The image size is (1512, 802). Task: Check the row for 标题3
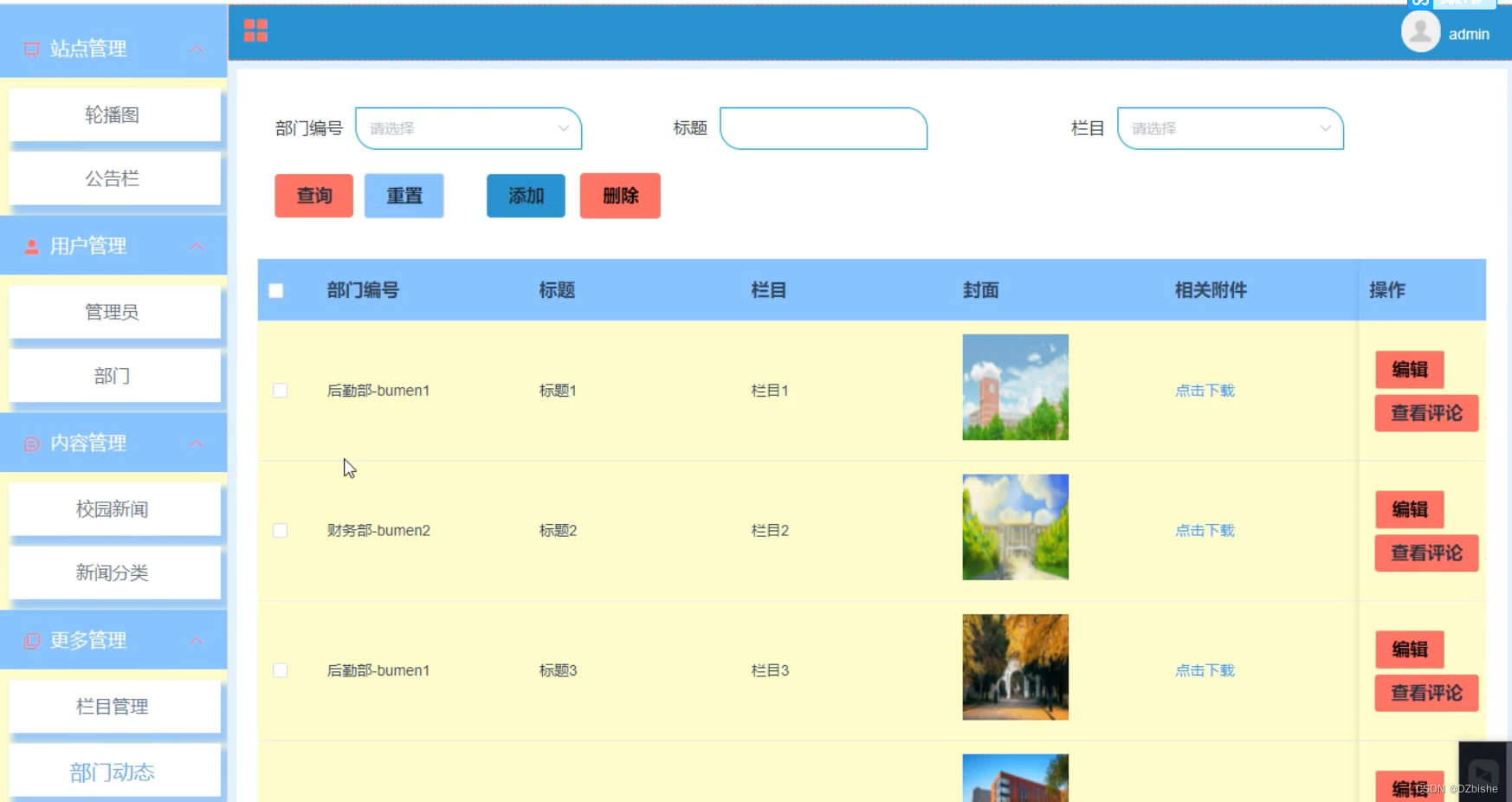click(x=280, y=670)
